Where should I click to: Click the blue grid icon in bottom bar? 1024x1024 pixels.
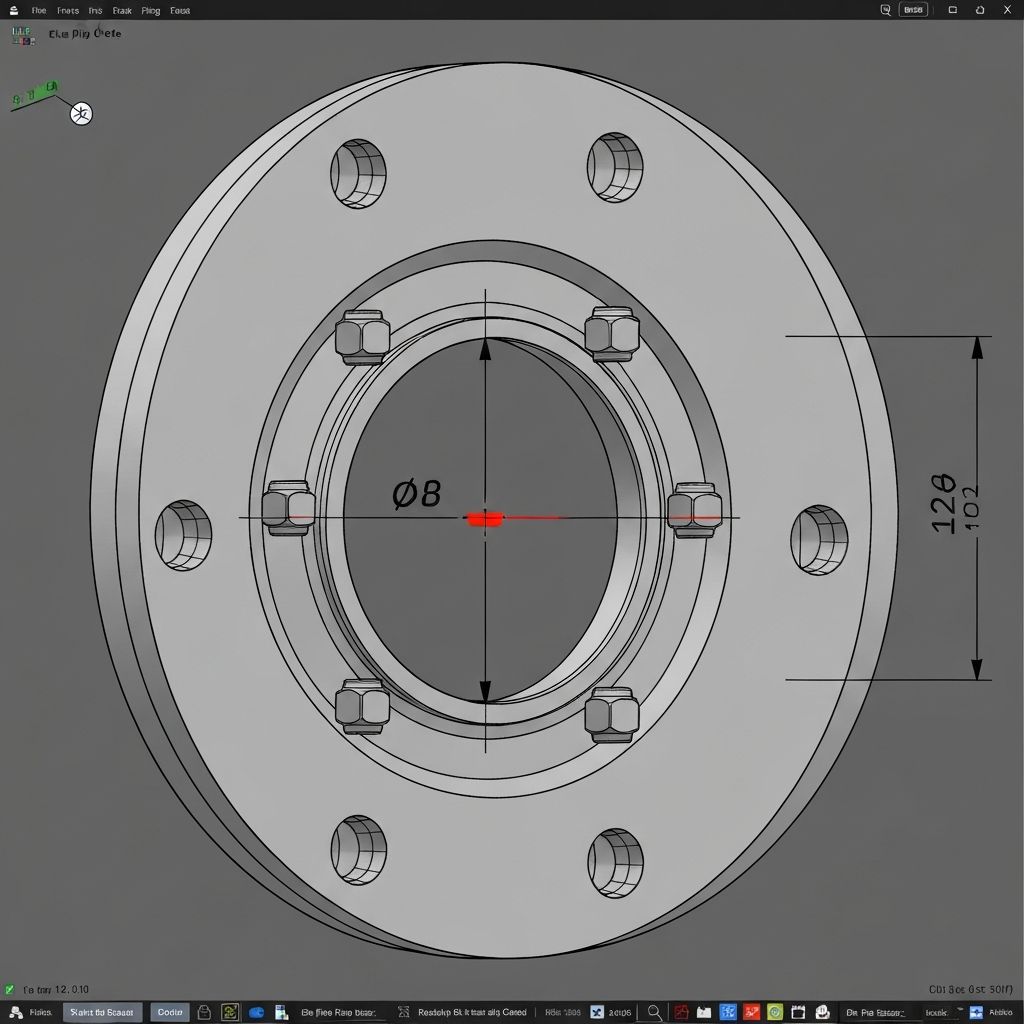pyautogui.click(x=728, y=1012)
